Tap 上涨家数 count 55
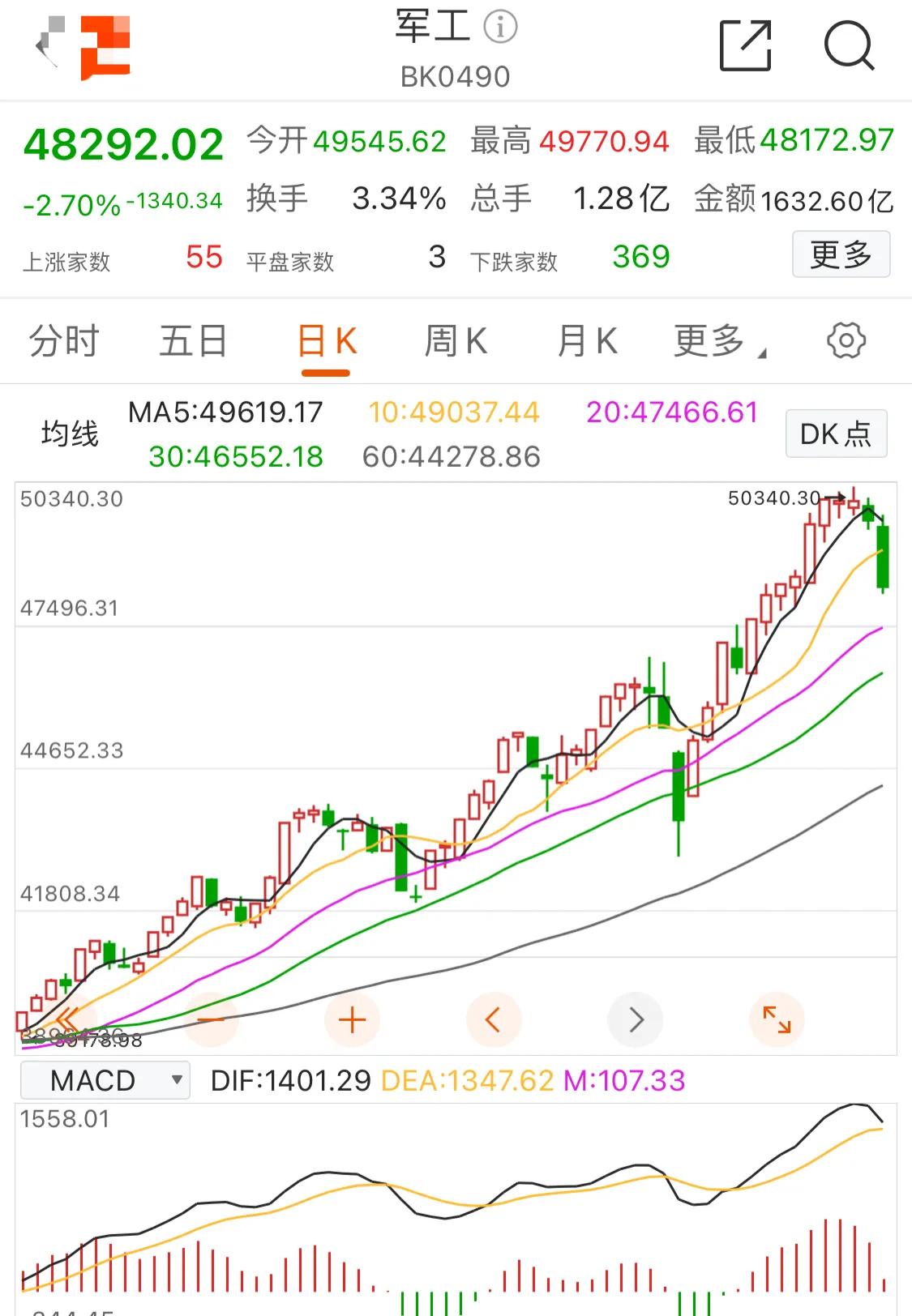The height and width of the screenshot is (1316, 912). pyautogui.click(x=204, y=257)
